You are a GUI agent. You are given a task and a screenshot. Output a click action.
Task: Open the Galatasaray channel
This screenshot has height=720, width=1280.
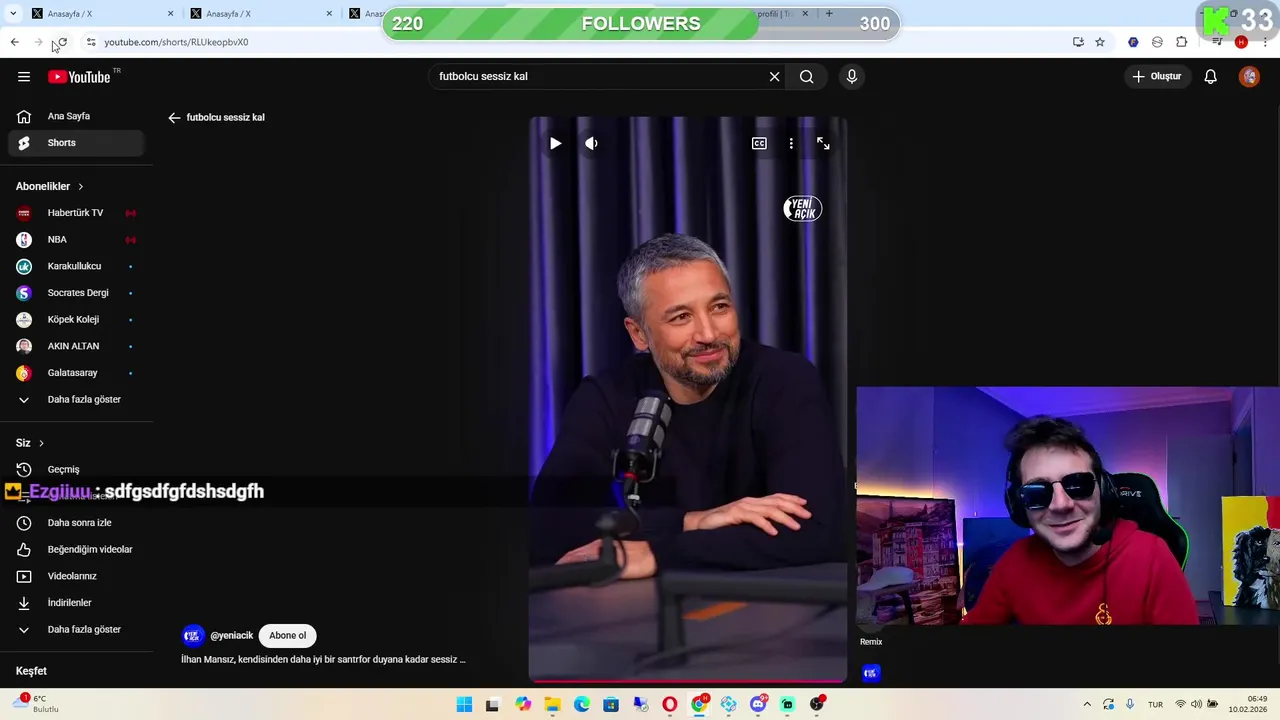[x=77, y=373]
